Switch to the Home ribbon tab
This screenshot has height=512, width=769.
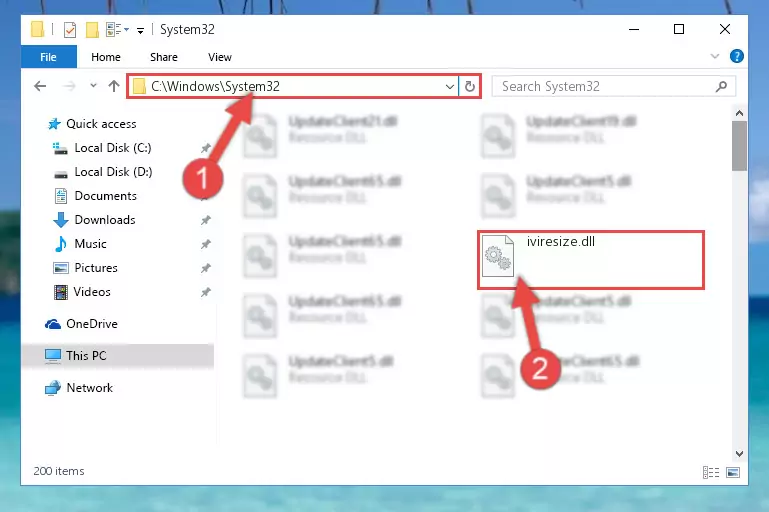[105, 57]
